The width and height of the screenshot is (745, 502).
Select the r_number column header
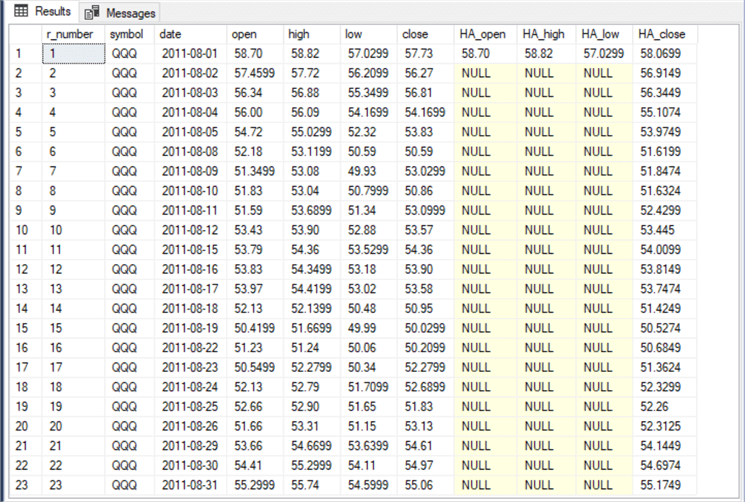(74, 34)
